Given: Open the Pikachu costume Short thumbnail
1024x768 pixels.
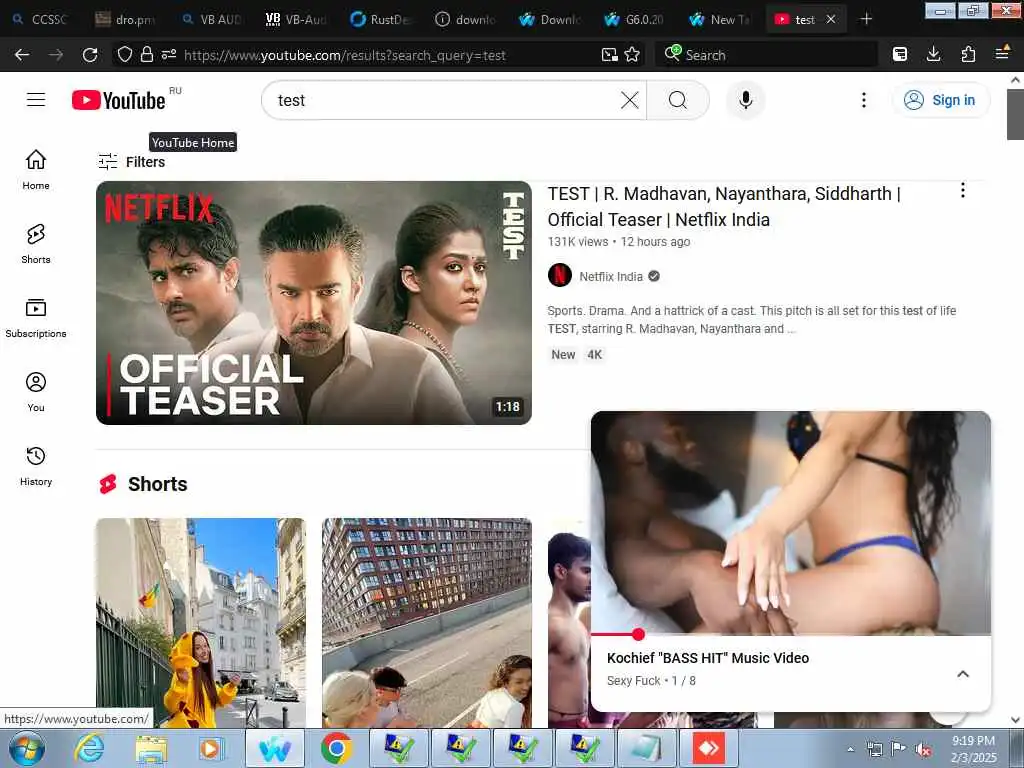Looking at the screenshot, I should 200,623.
